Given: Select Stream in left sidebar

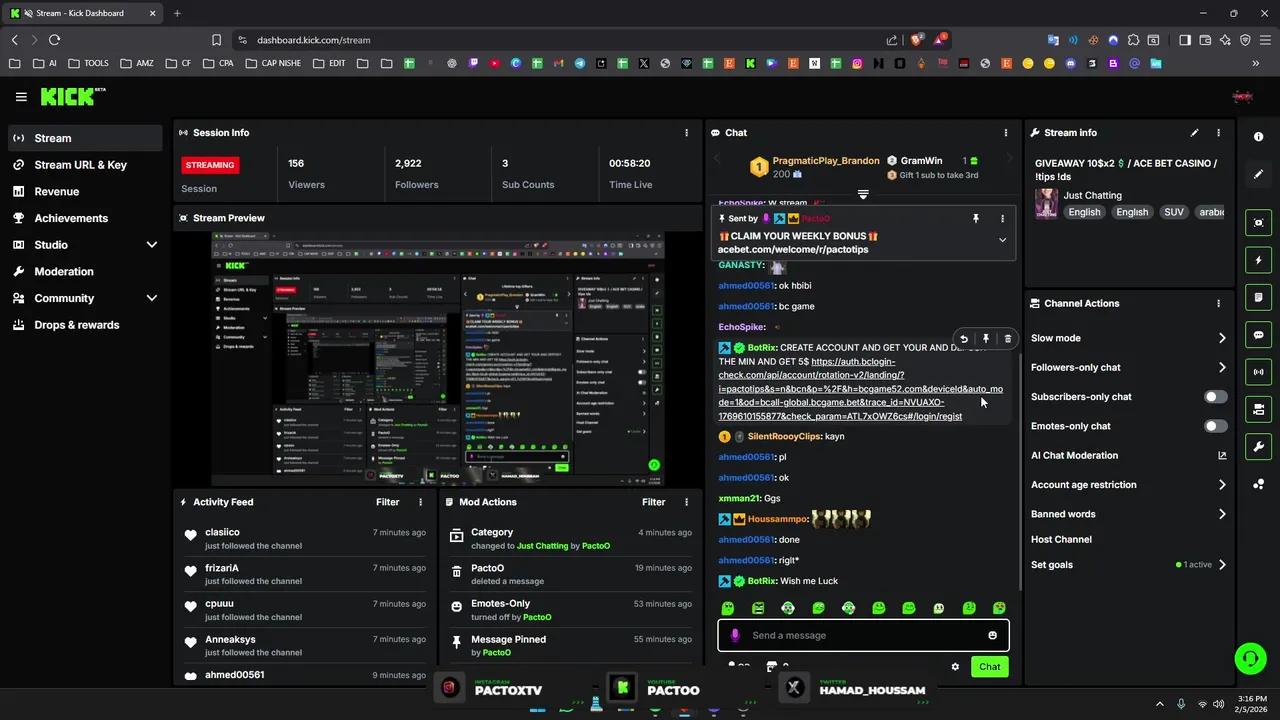Looking at the screenshot, I should pyautogui.click(x=85, y=138).
